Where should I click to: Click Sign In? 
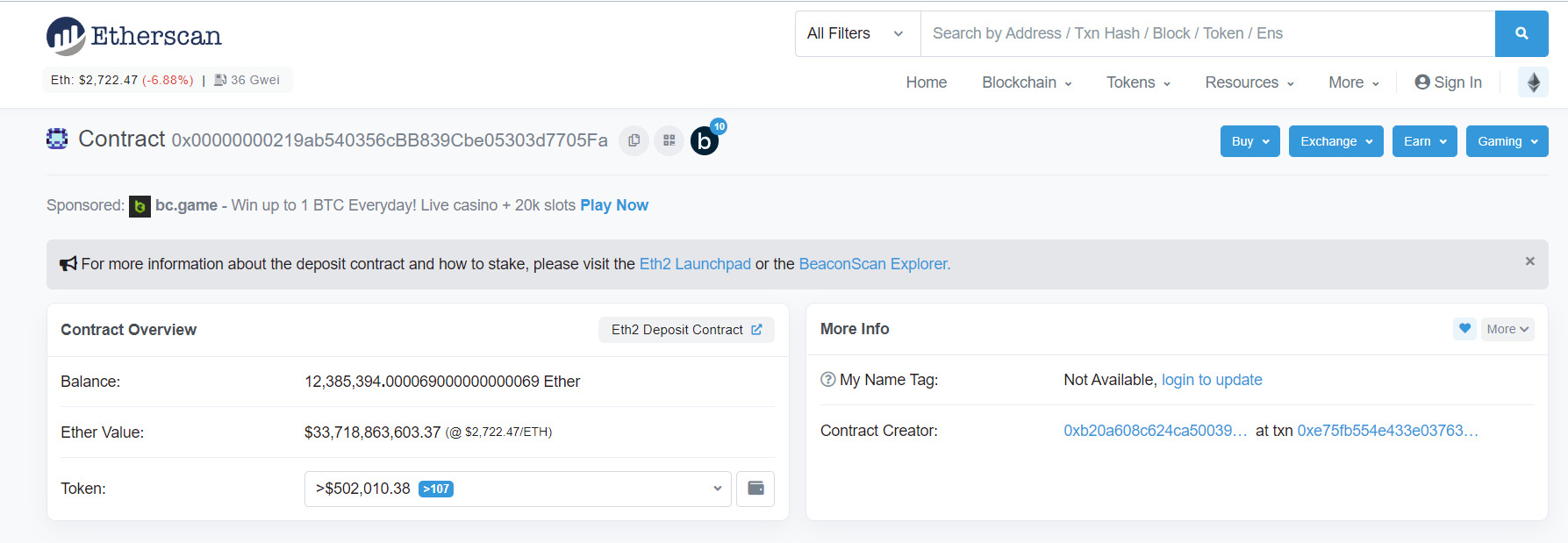pyautogui.click(x=1448, y=82)
